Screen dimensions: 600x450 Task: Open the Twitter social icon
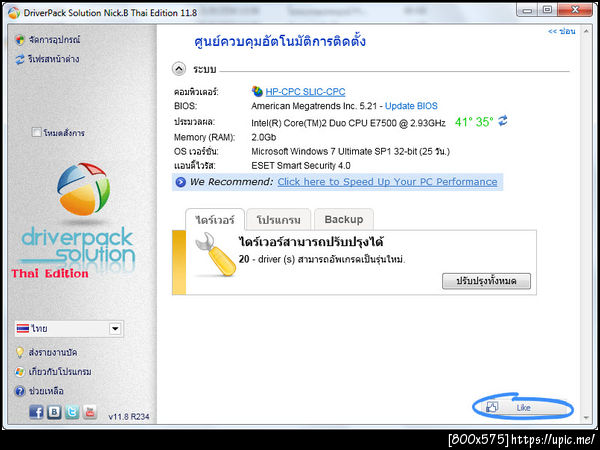pyautogui.click(x=72, y=412)
